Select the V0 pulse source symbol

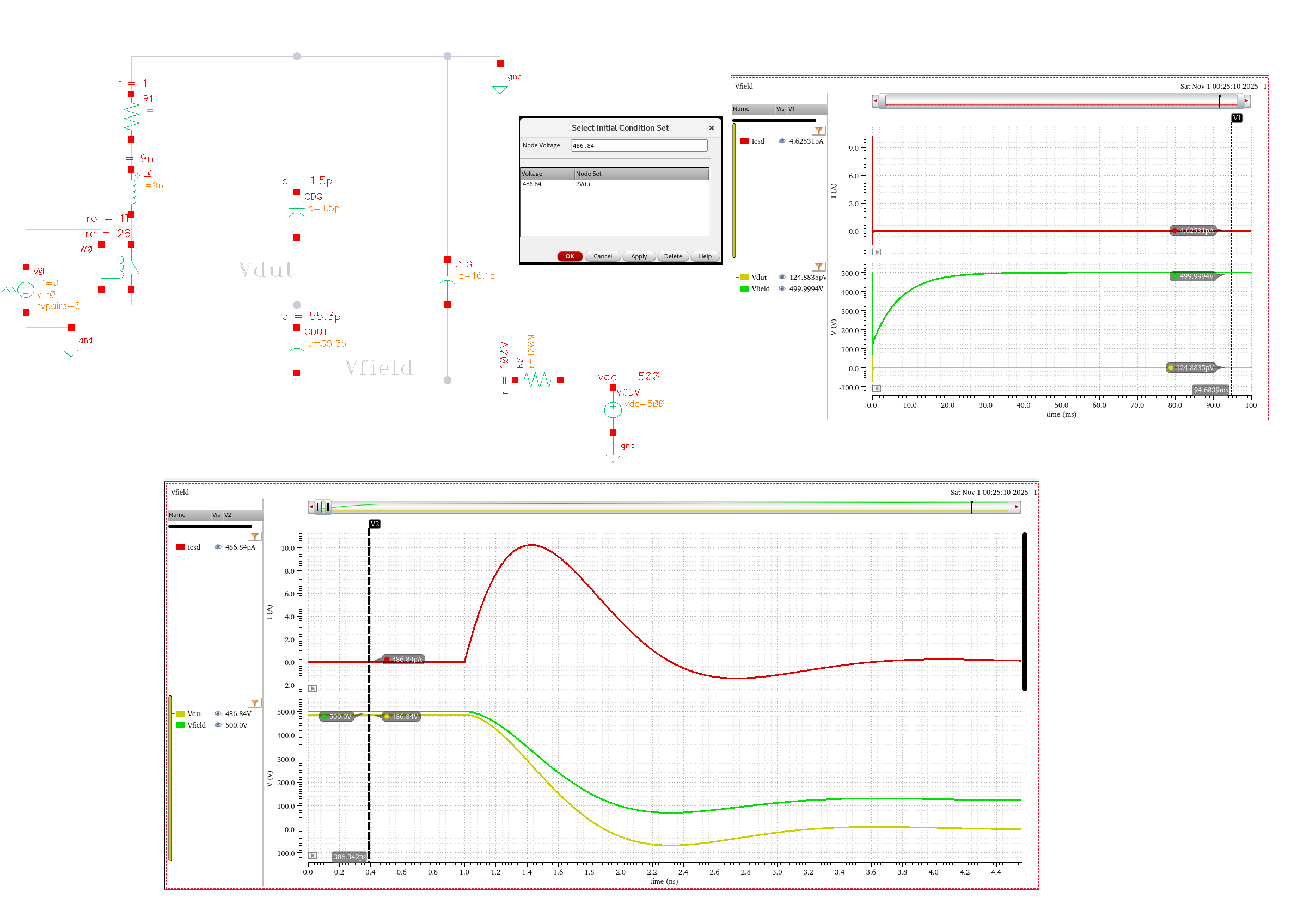(26, 290)
